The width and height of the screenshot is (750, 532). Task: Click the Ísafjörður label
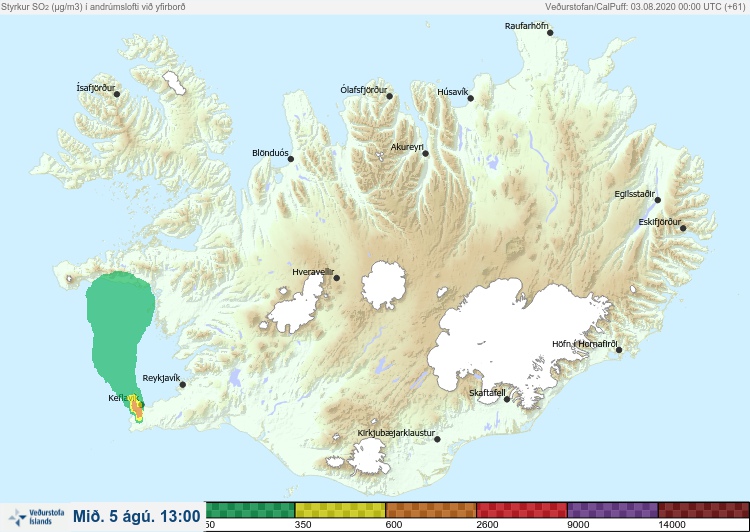96,88
